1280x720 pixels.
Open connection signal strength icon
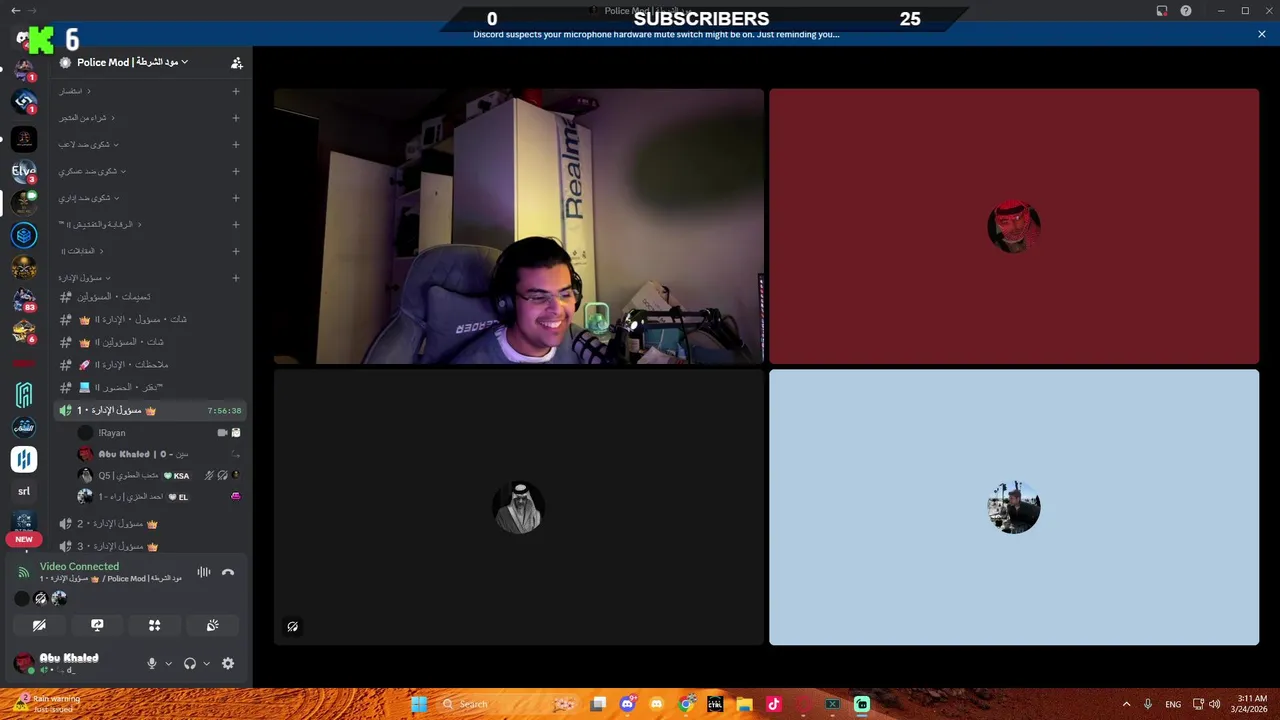coord(24,573)
